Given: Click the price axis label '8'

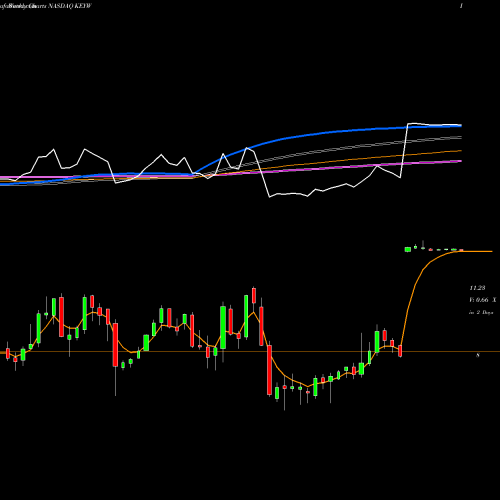Looking at the screenshot, I should click(x=478, y=355).
